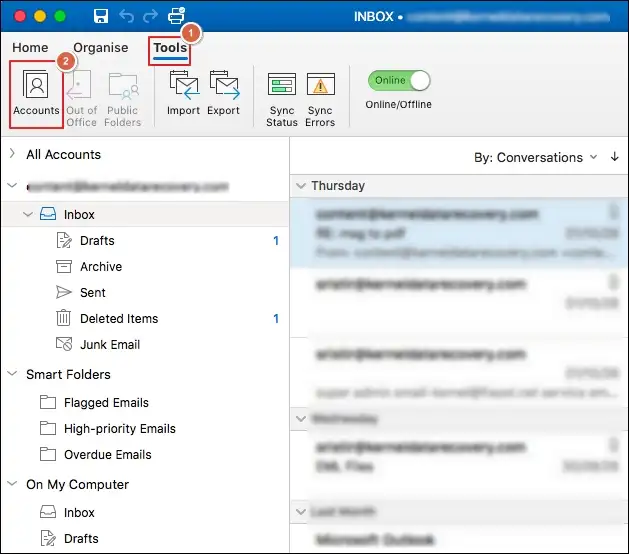The height and width of the screenshot is (554, 629).
Task: Open Accounts from the Tools ribbon
Action: pyautogui.click(x=37, y=93)
